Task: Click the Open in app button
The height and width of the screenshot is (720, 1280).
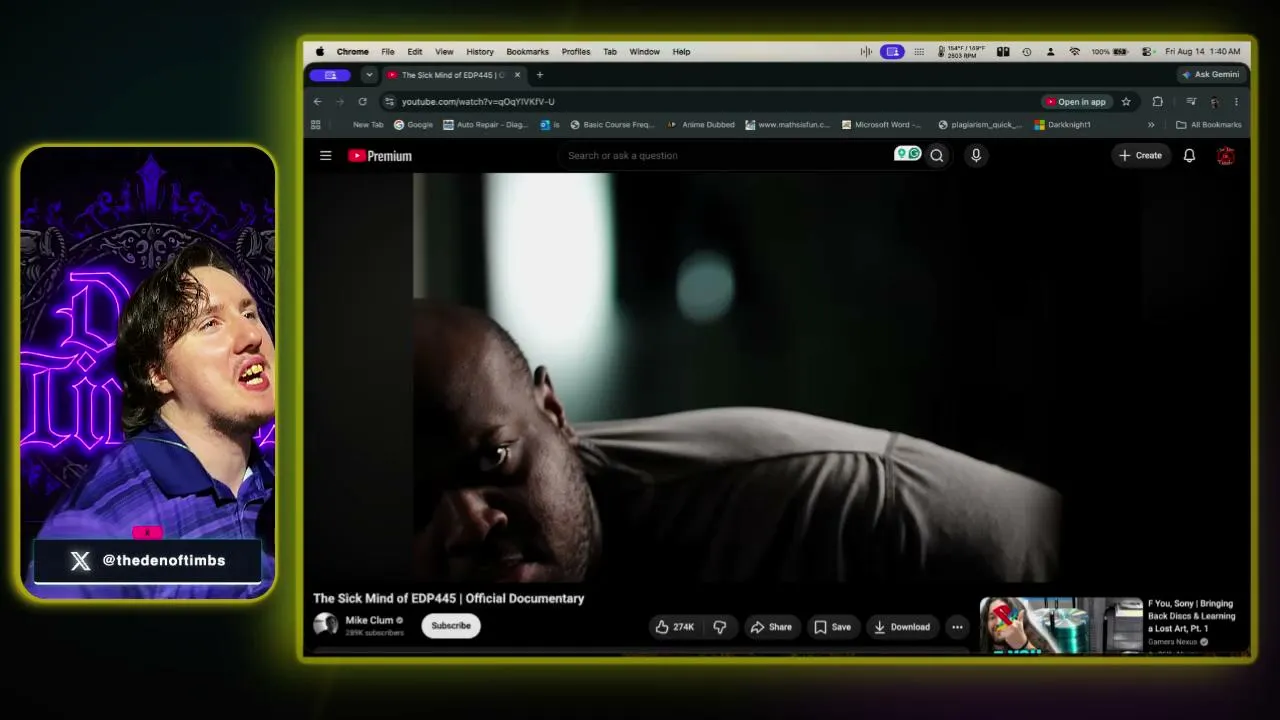Action: click(1076, 101)
